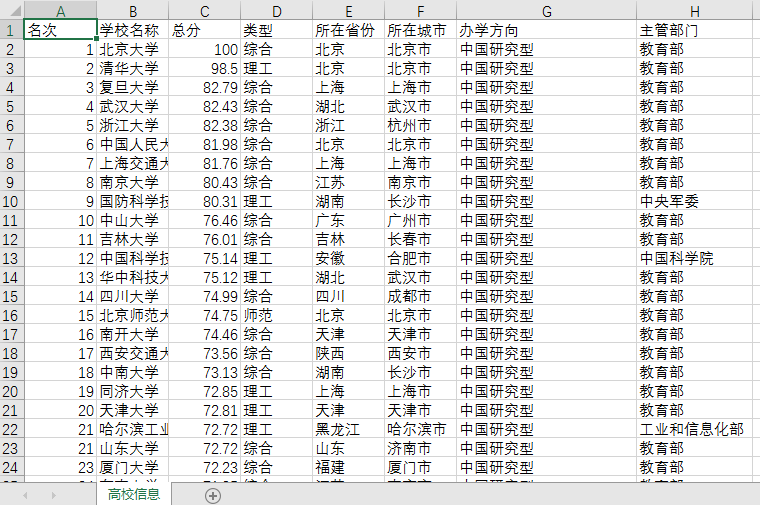This screenshot has height=505, width=760.
Task: Click the 所在省份 header cell
Action: tap(348, 30)
